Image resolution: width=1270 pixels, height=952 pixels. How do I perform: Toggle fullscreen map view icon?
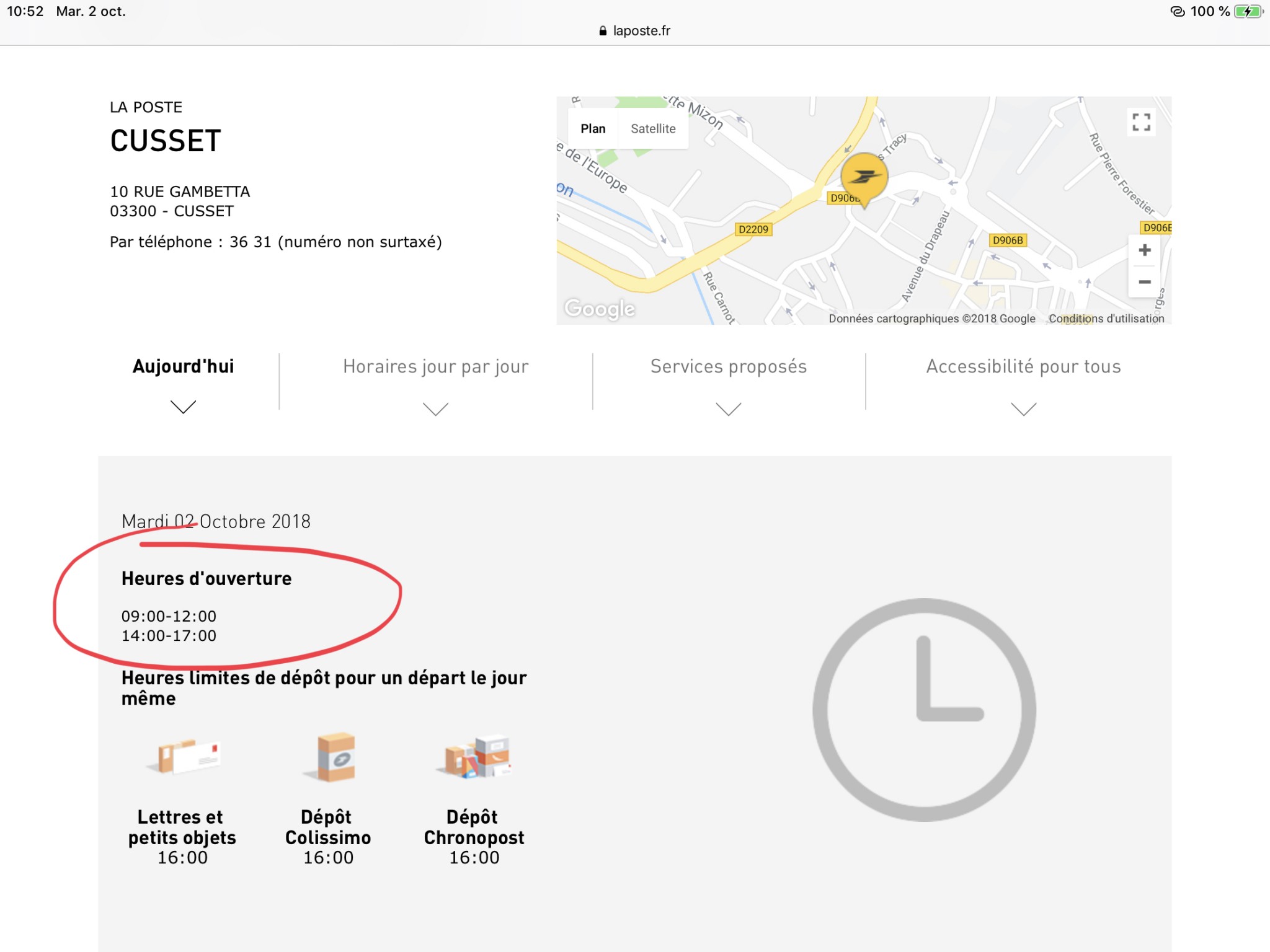1141,122
